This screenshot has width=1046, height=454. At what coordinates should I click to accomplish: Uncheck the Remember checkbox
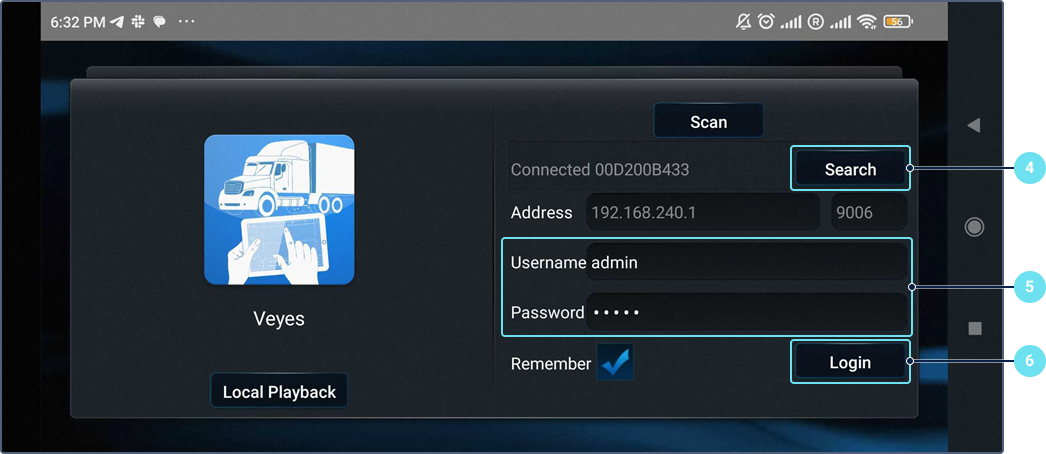(614, 363)
